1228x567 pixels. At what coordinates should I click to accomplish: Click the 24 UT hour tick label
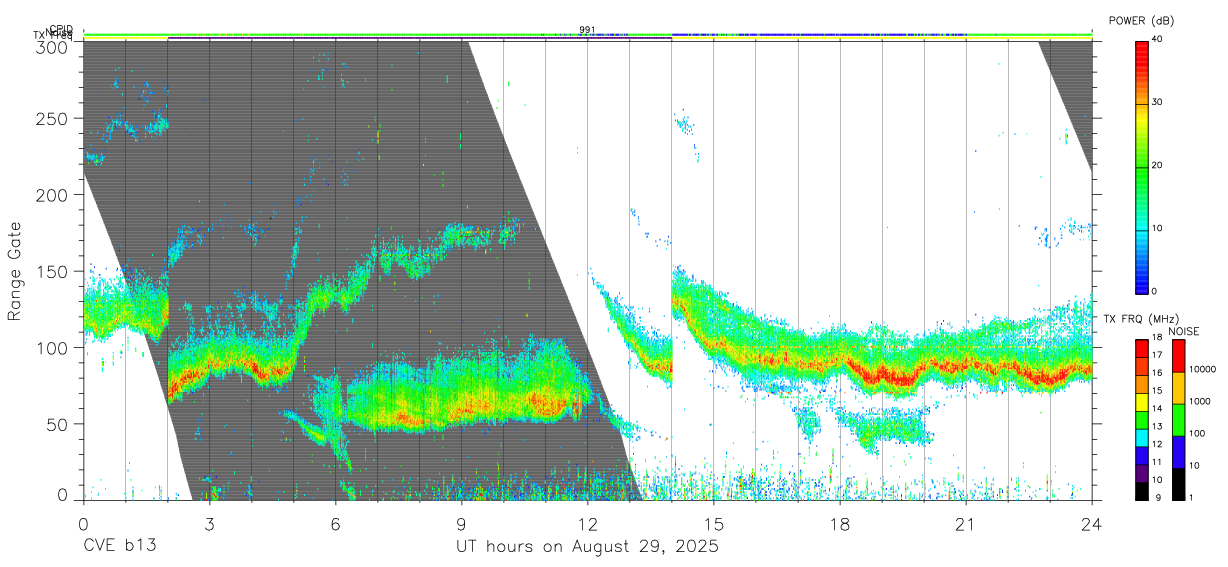pyautogui.click(x=1092, y=523)
